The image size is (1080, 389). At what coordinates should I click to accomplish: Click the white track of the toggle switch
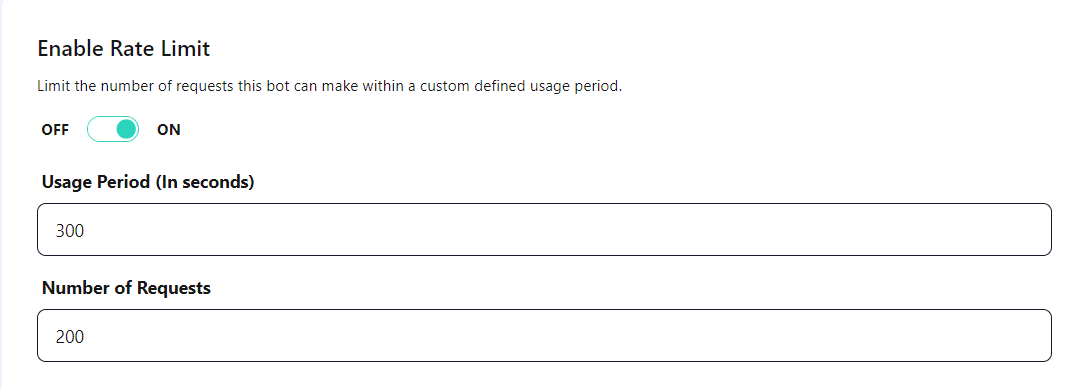pos(101,129)
